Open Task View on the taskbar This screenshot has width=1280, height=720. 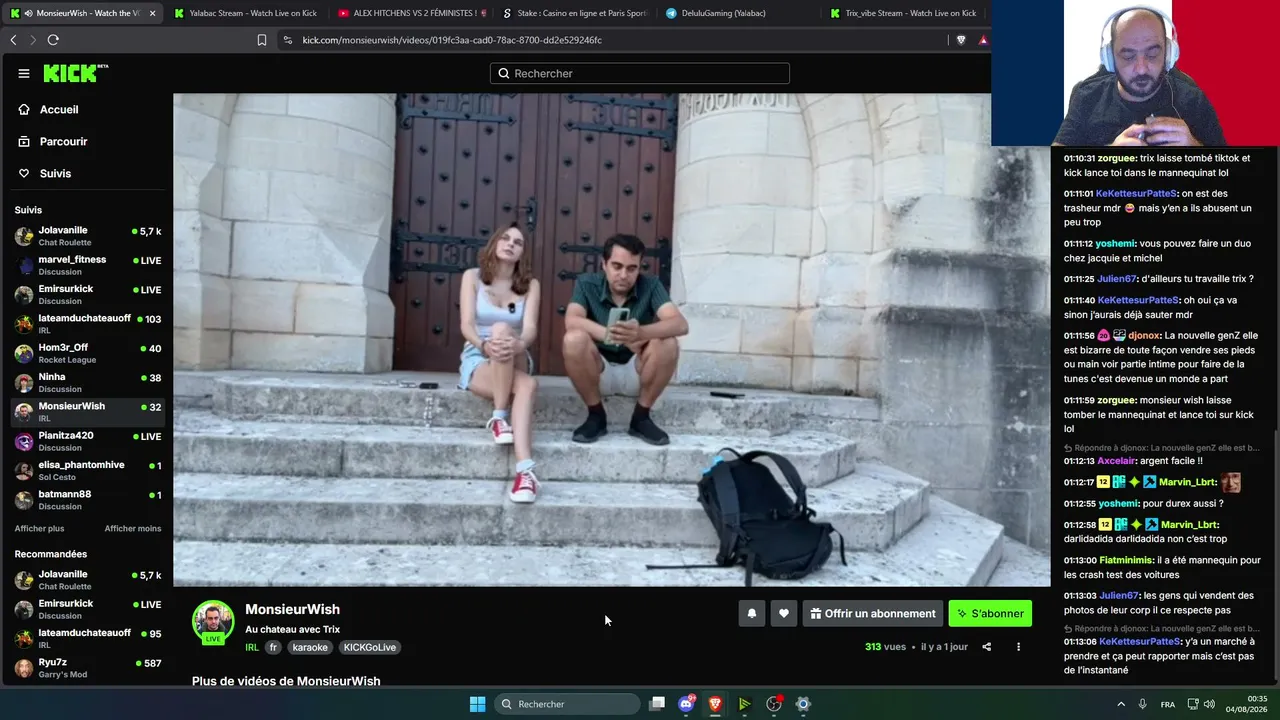pyautogui.click(x=657, y=704)
